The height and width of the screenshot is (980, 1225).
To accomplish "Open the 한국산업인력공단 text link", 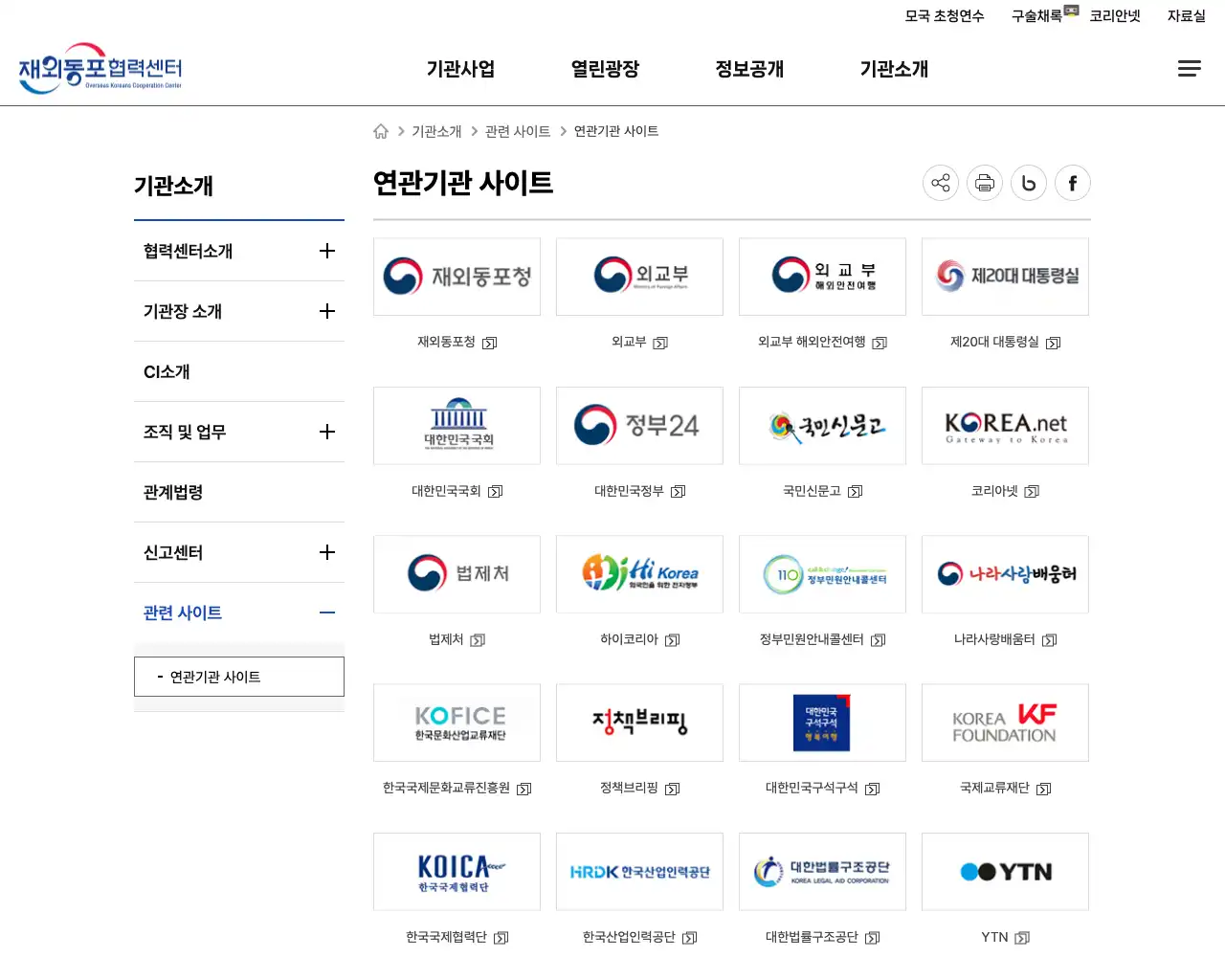I will click(x=629, y=937).
